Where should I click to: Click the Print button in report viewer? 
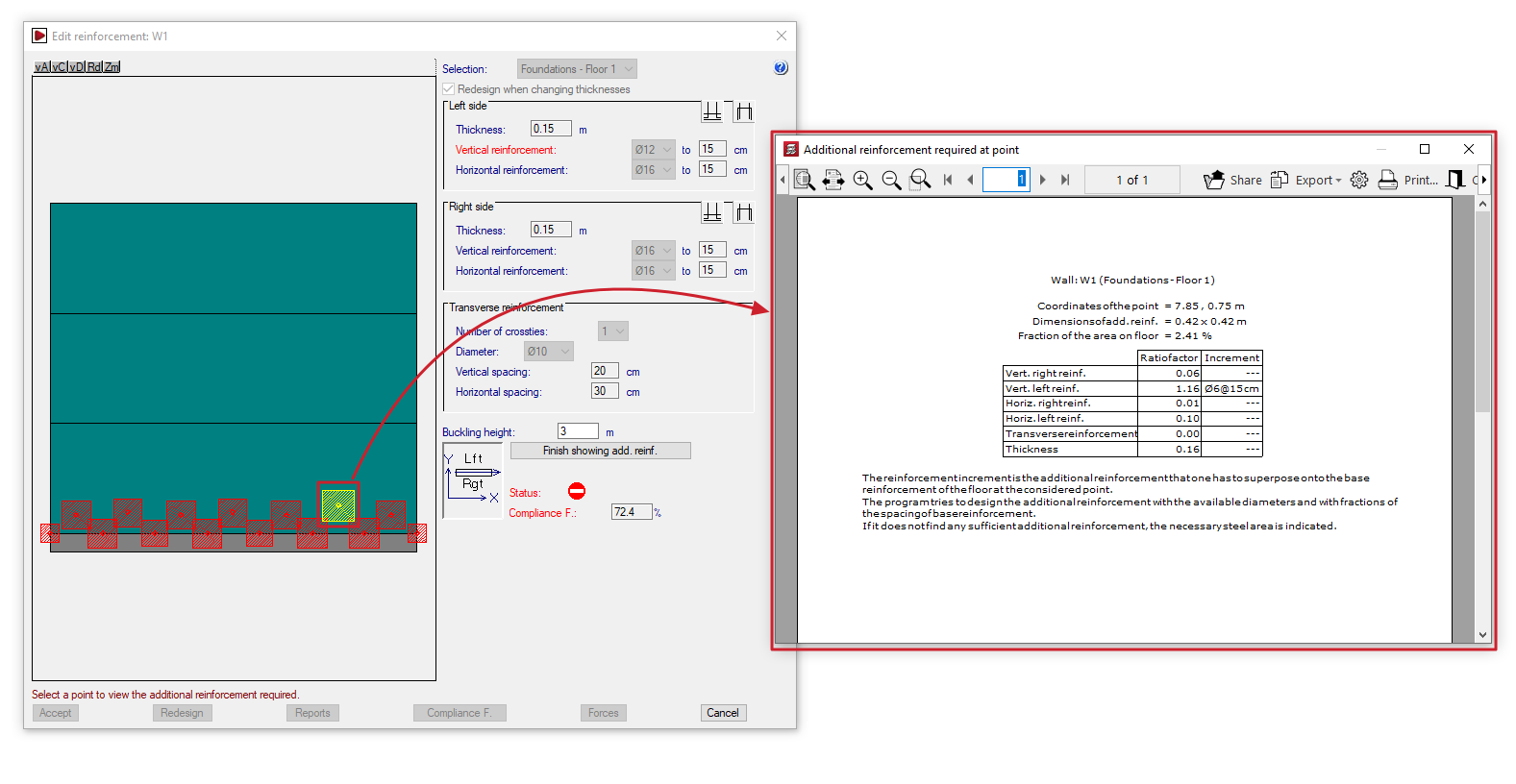coord(1408,180)
